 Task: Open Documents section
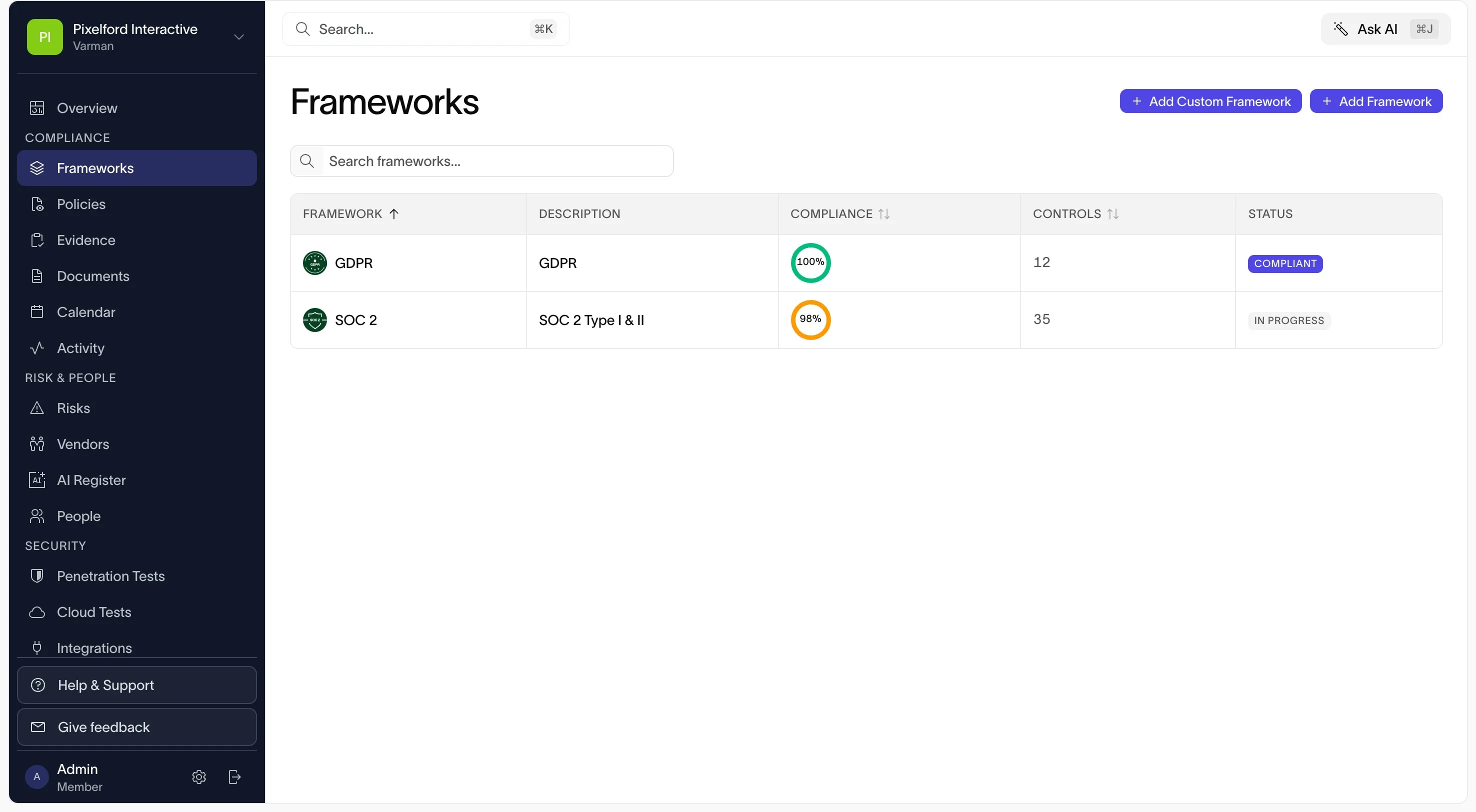[137, 276]
